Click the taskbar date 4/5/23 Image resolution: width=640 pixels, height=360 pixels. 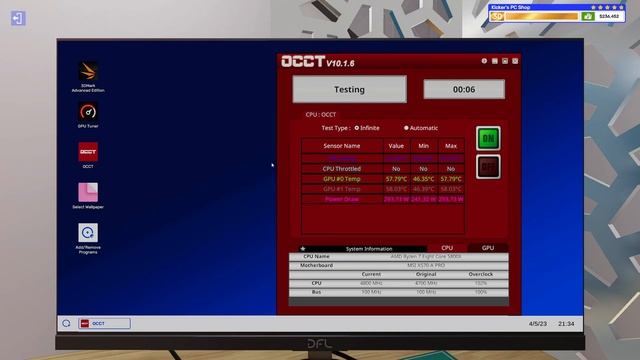538,324
